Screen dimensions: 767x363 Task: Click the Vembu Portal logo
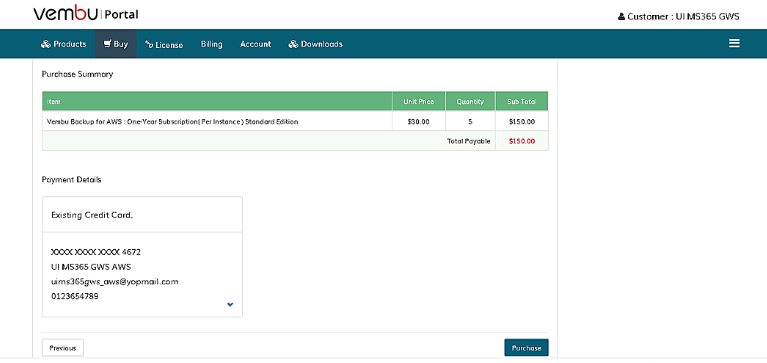tap(86, 14)
